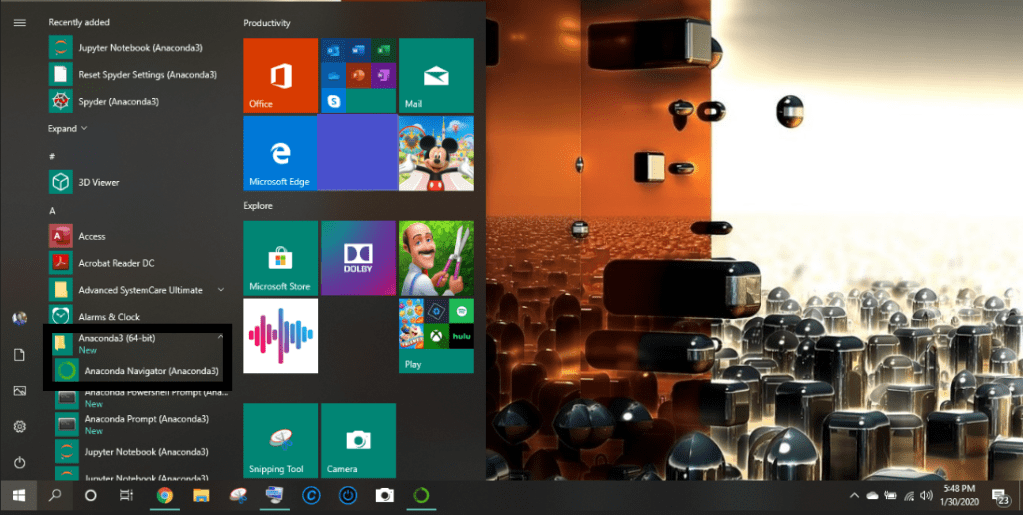Open Settings gear in Start sidebar
The width and height of the screenshot is (1023, 515).
(19, 427)
